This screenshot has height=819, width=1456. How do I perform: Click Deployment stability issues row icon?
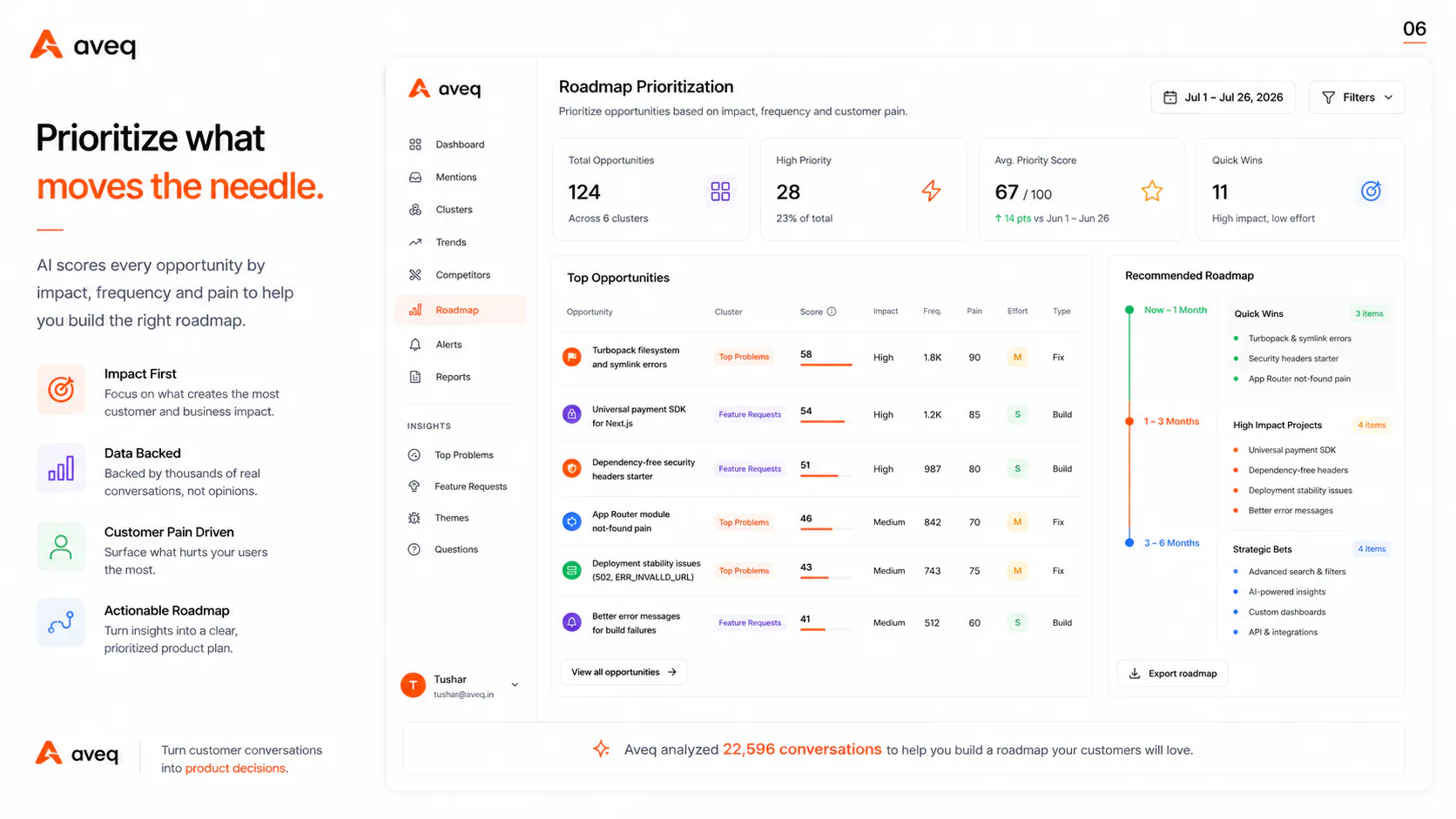point(572,571)
